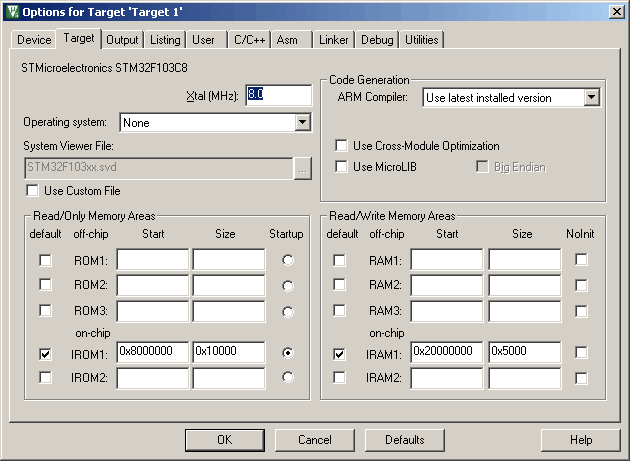
Task: Click the System Viewer File browse button
Action: point(303,168)
